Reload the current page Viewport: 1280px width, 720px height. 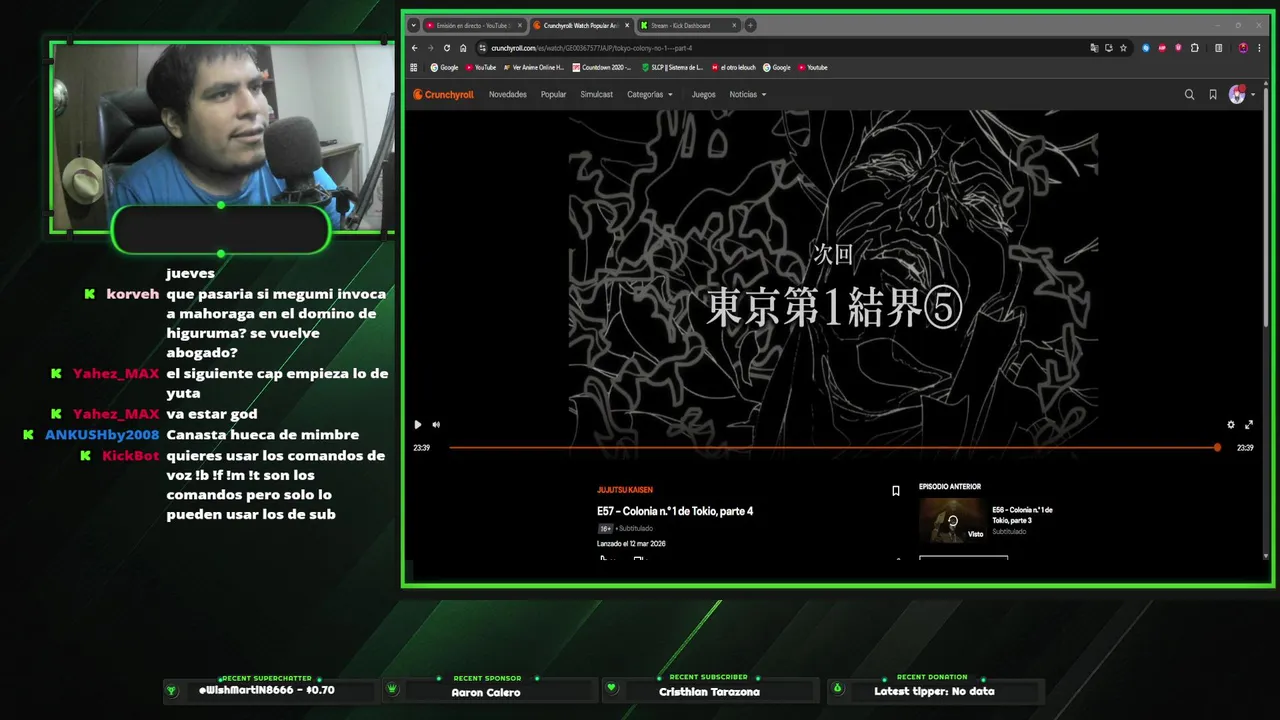tap(447, 48)
